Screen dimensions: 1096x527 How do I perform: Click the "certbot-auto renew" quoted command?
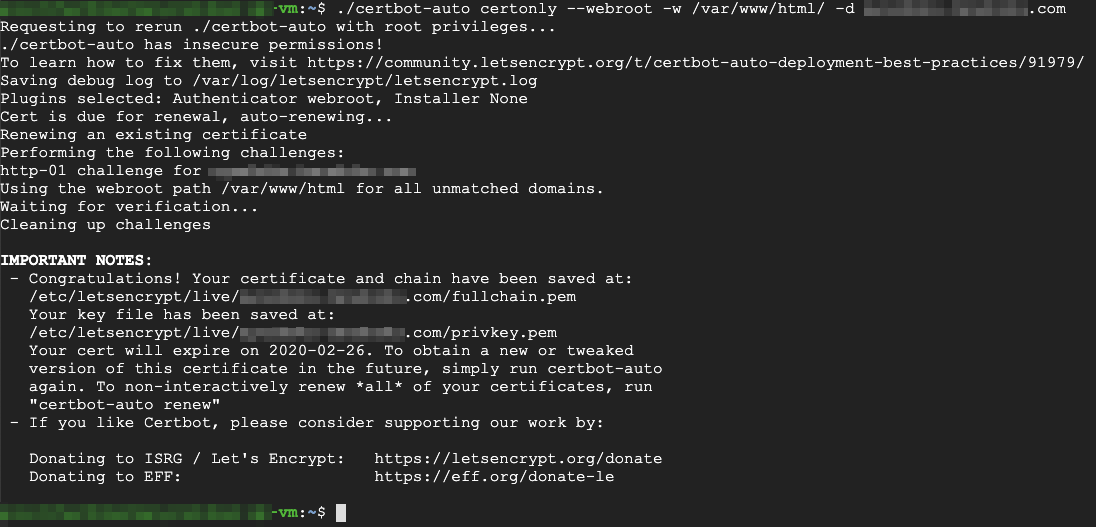[x=125, y=405]
